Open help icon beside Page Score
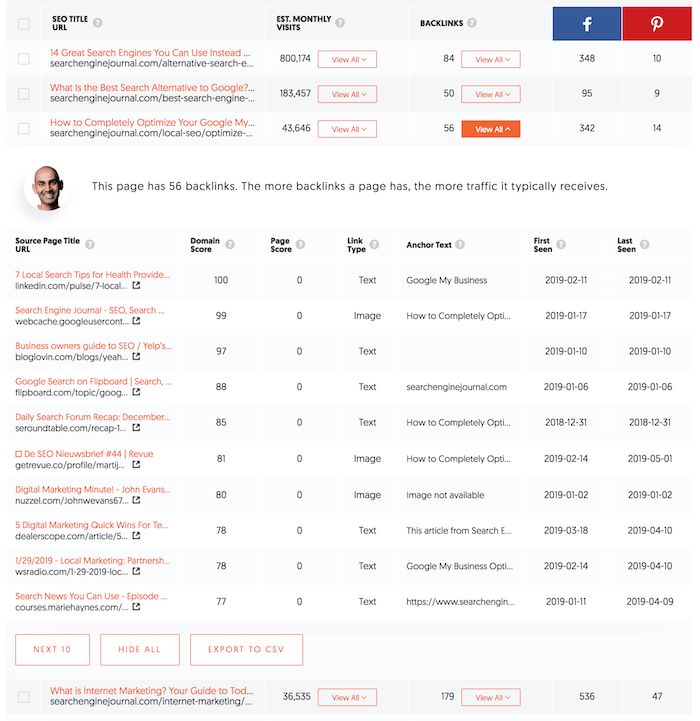The height and width of the screenshot is (721, 700). pyautogui.click(x=300, y=245)
